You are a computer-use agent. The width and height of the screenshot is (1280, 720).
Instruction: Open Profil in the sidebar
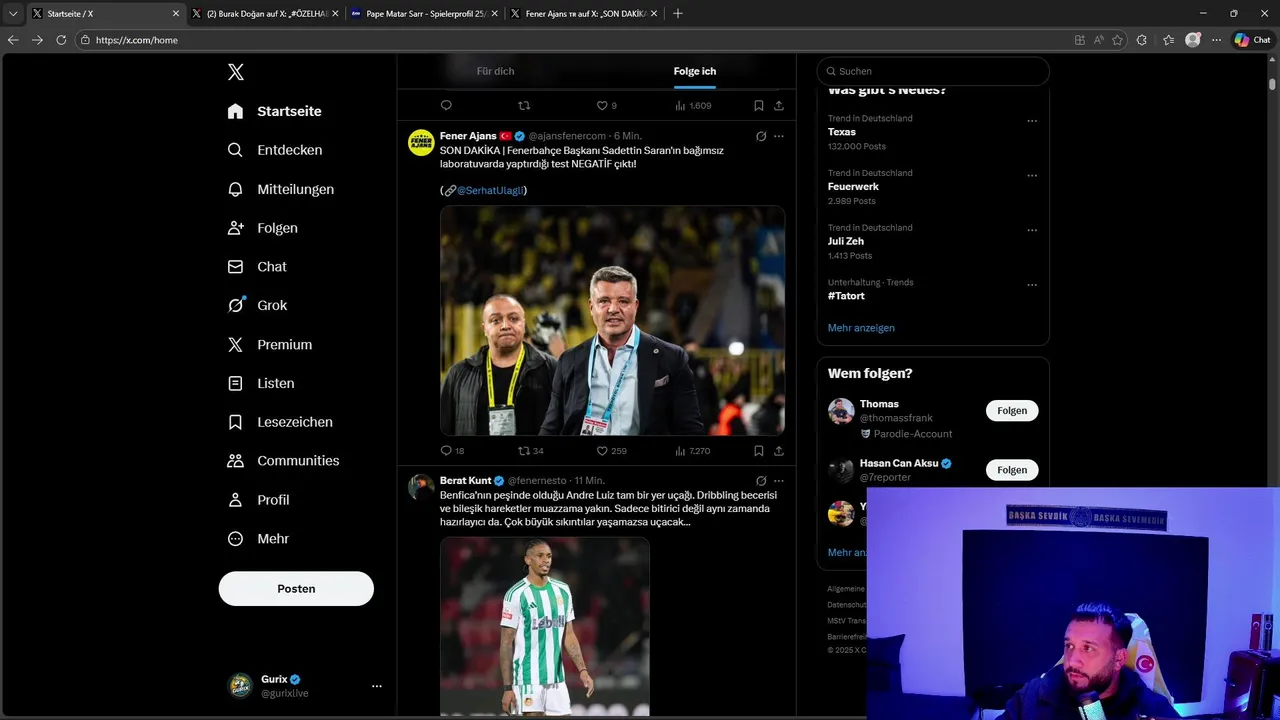(x=258, y=500)
